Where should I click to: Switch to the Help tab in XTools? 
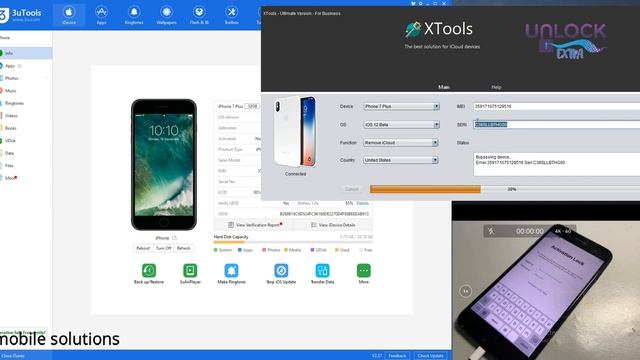[496, 87]
